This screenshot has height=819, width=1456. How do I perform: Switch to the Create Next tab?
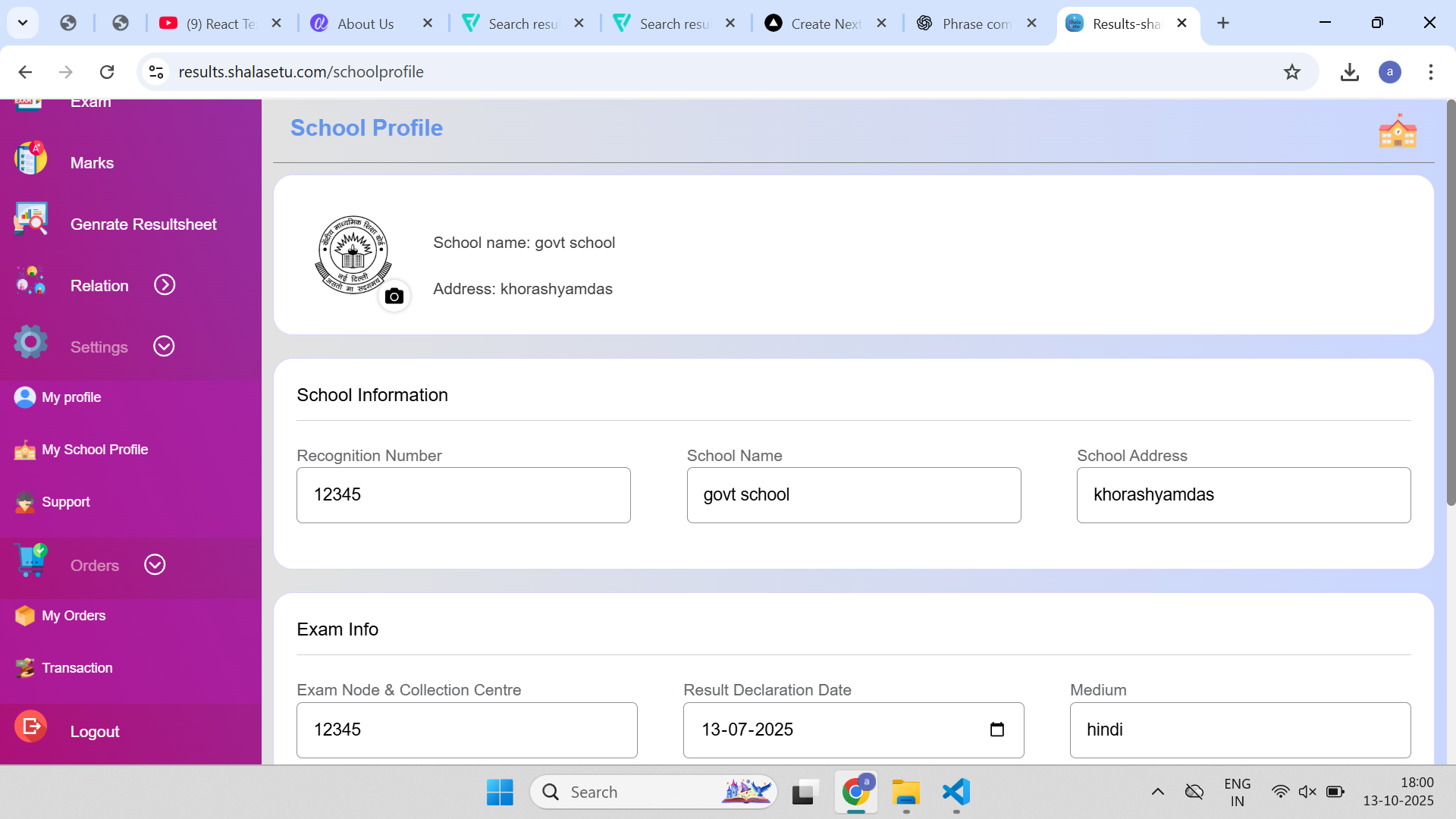pos(824,24)
